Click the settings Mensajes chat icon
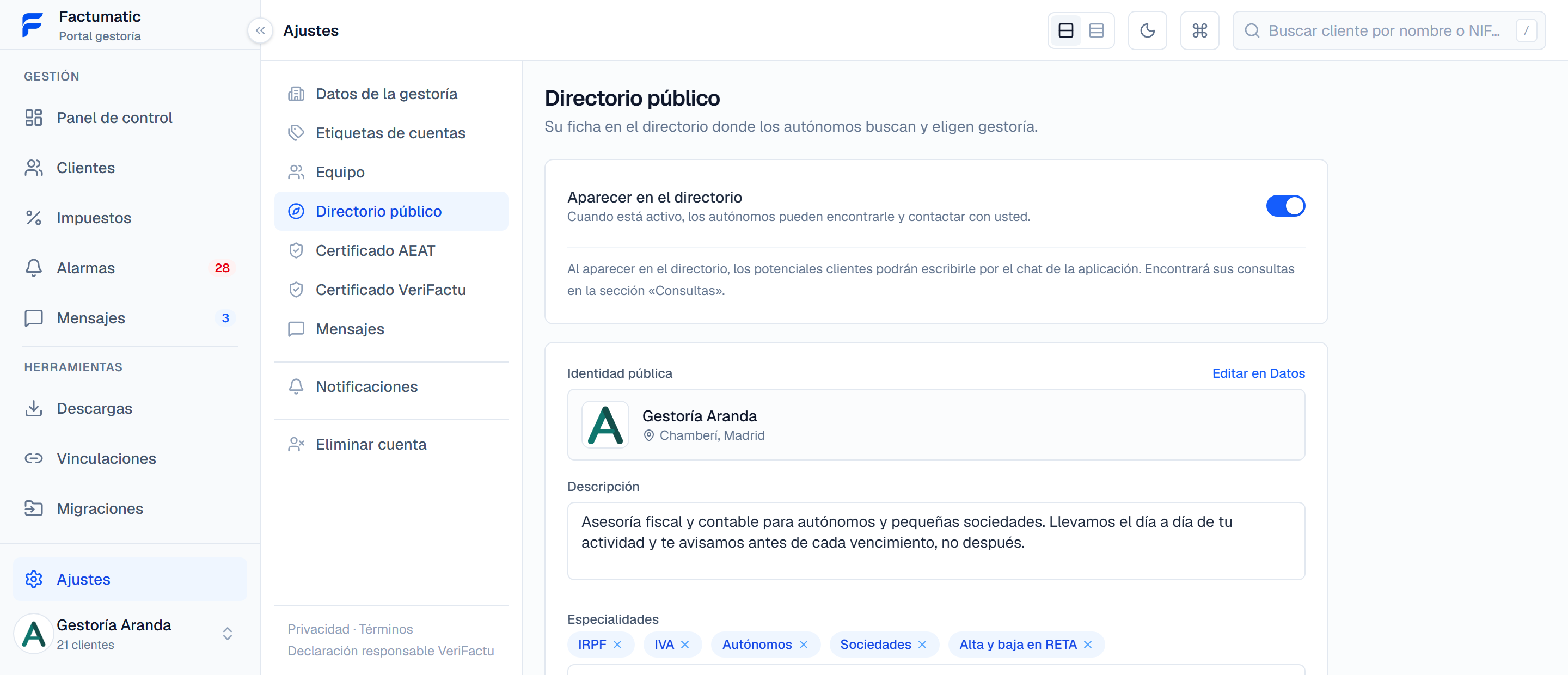 [x=296, y=329]
